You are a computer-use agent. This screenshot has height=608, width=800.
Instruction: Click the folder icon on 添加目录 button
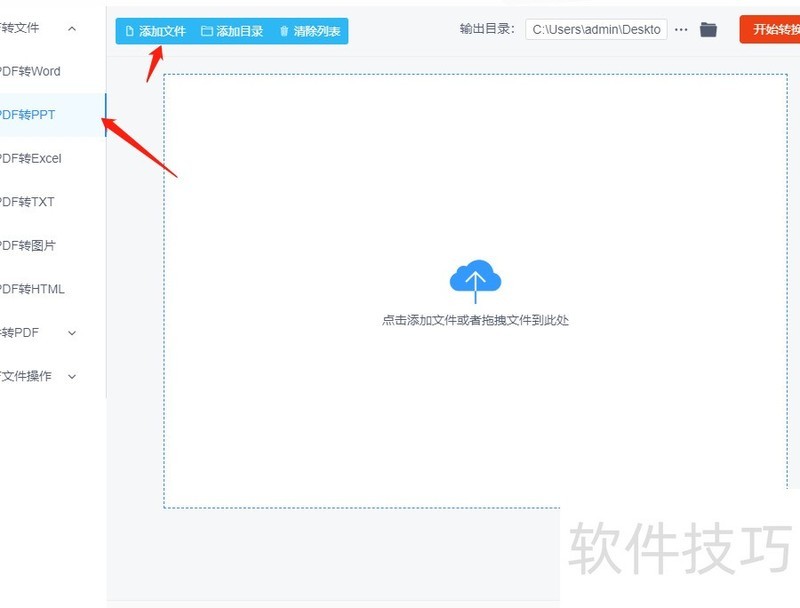(x=207, y=30)
